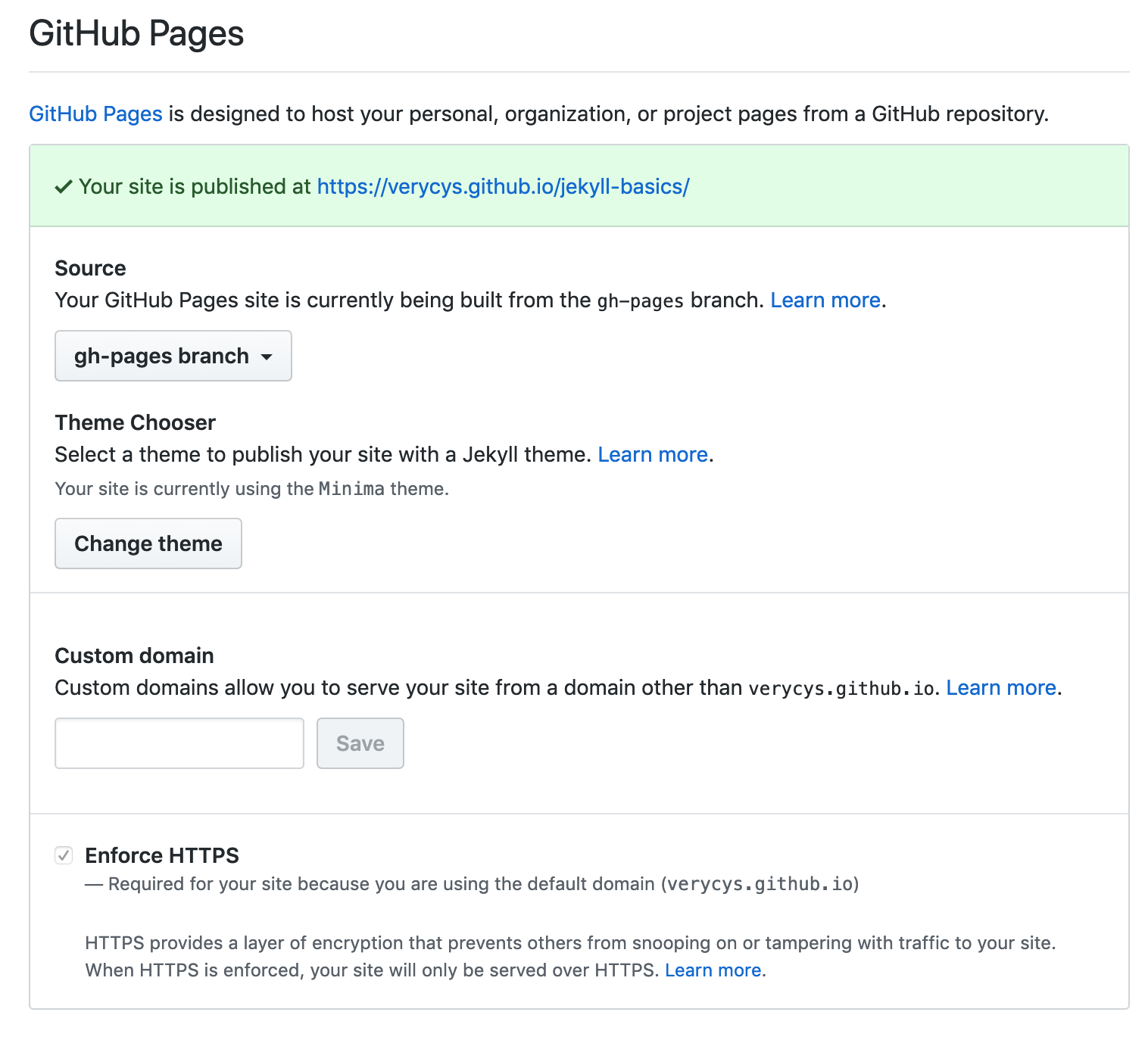
Task: Click the Minima theme name text
Action: tap(351, 489)
